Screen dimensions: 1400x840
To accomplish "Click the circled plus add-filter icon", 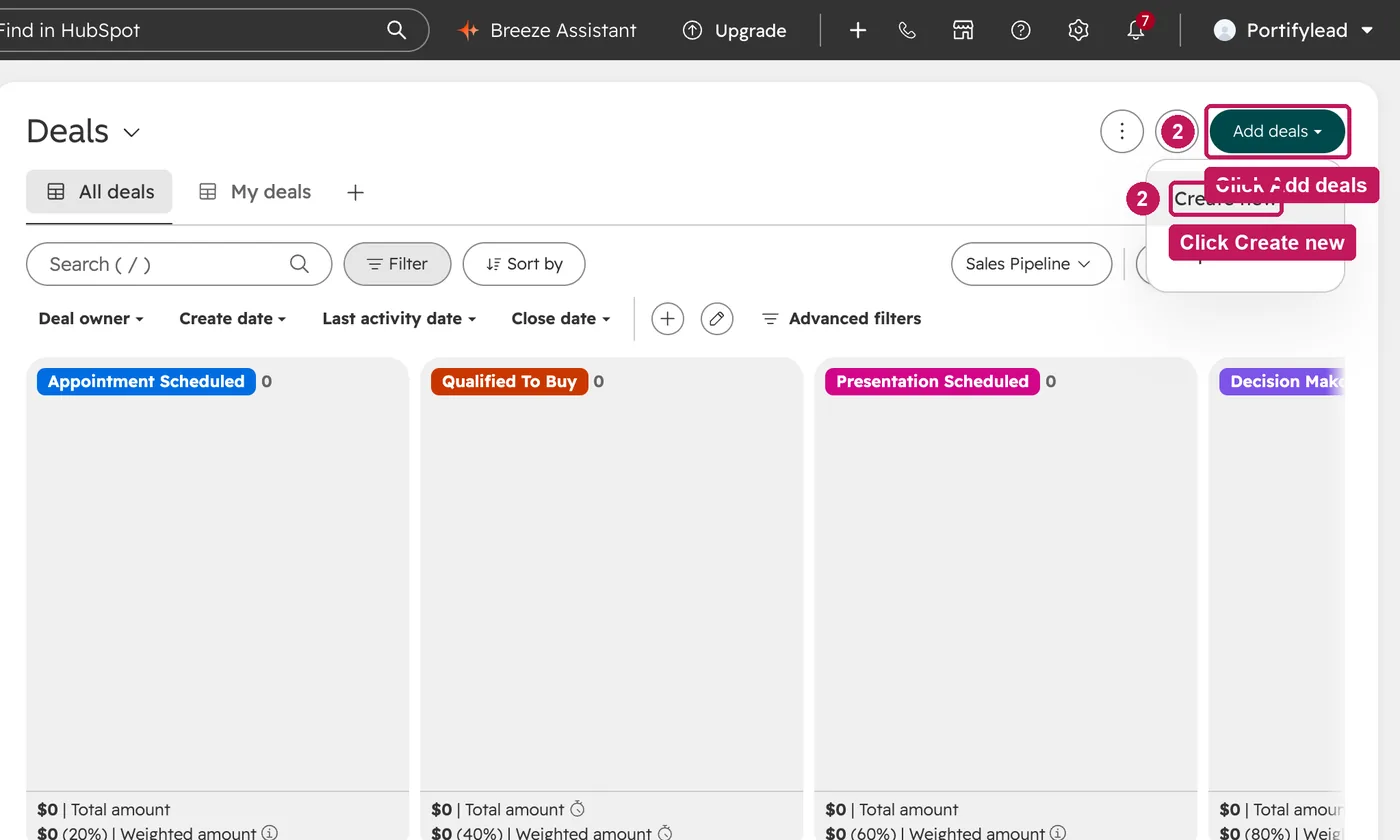I will coord(667,319).
